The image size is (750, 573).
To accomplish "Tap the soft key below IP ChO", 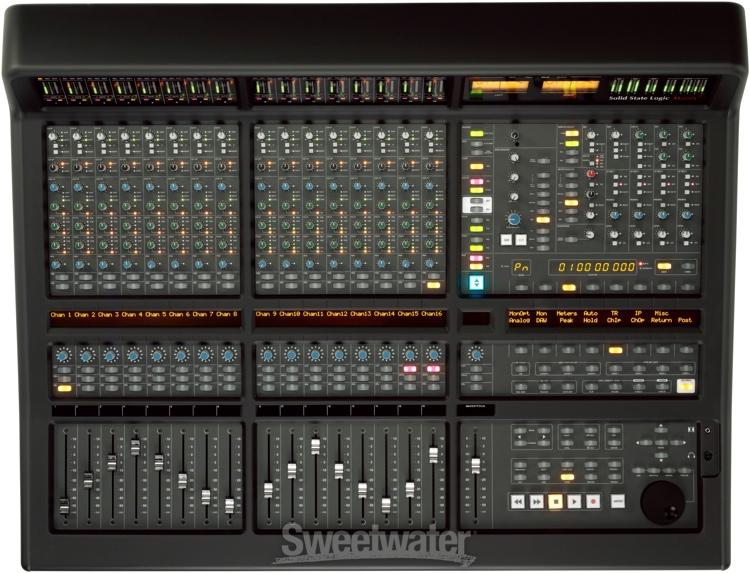I will point(639,350).
